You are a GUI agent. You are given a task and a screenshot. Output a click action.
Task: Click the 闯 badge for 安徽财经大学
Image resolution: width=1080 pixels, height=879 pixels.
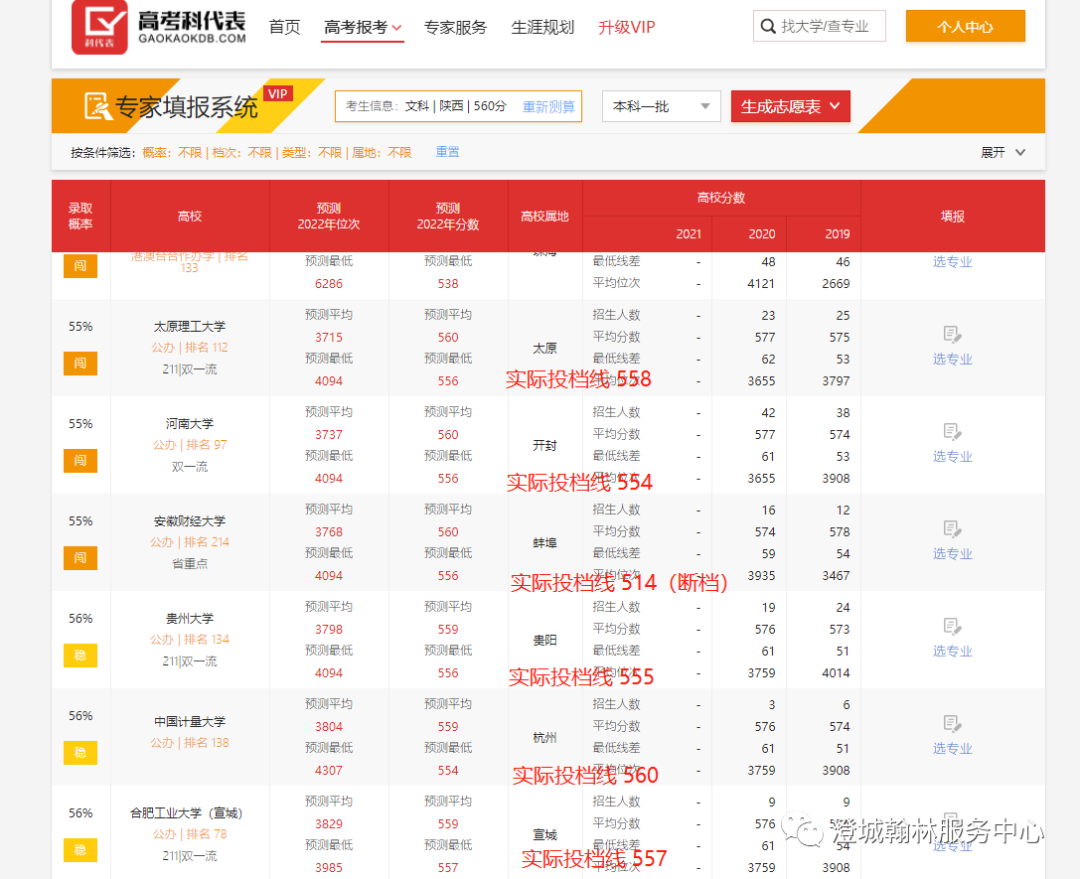[80, 557]
